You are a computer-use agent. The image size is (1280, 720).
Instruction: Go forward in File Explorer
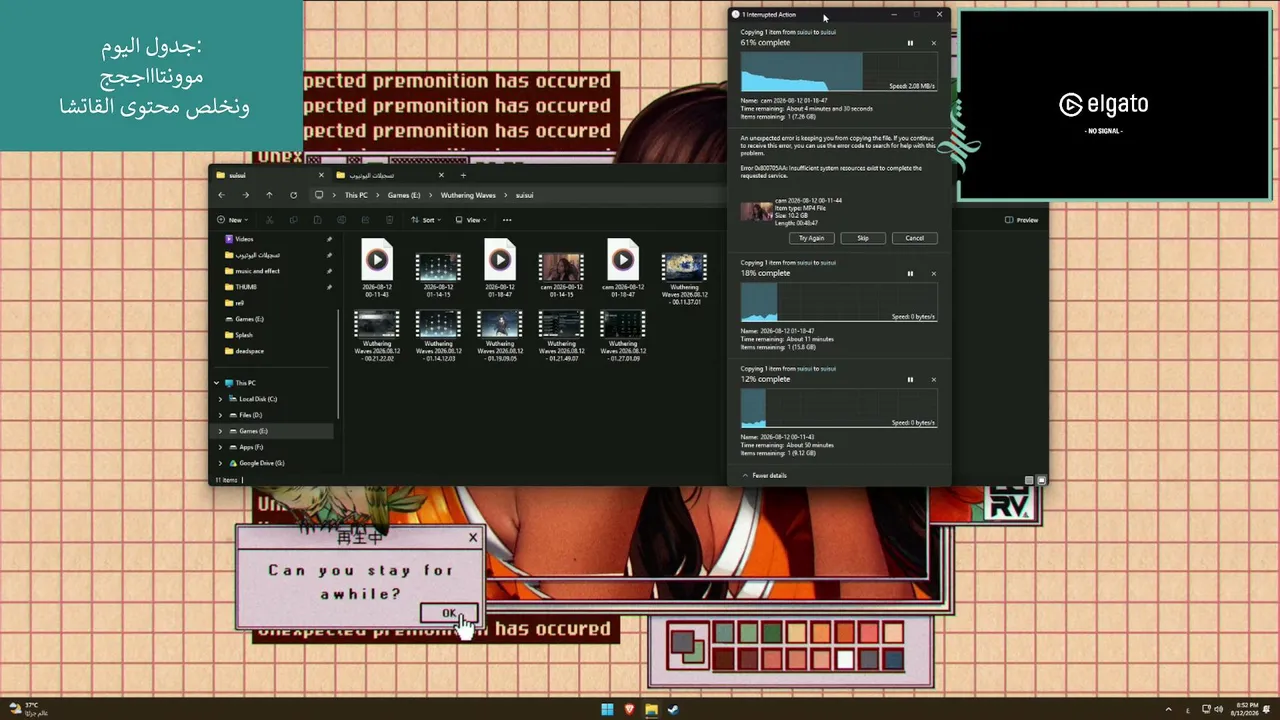(246, 195)
